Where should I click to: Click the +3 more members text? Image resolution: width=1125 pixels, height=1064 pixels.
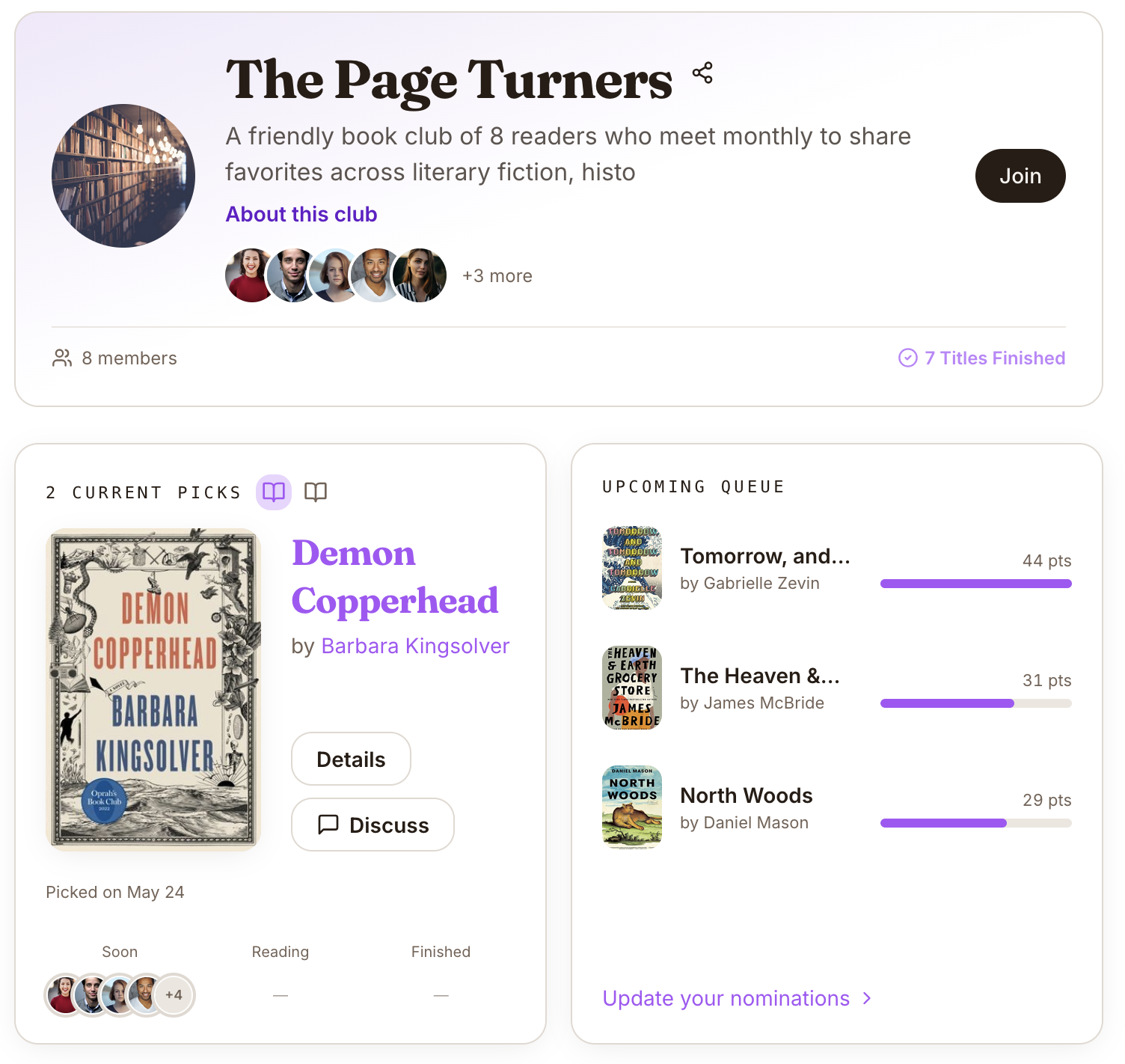[497, 276]
